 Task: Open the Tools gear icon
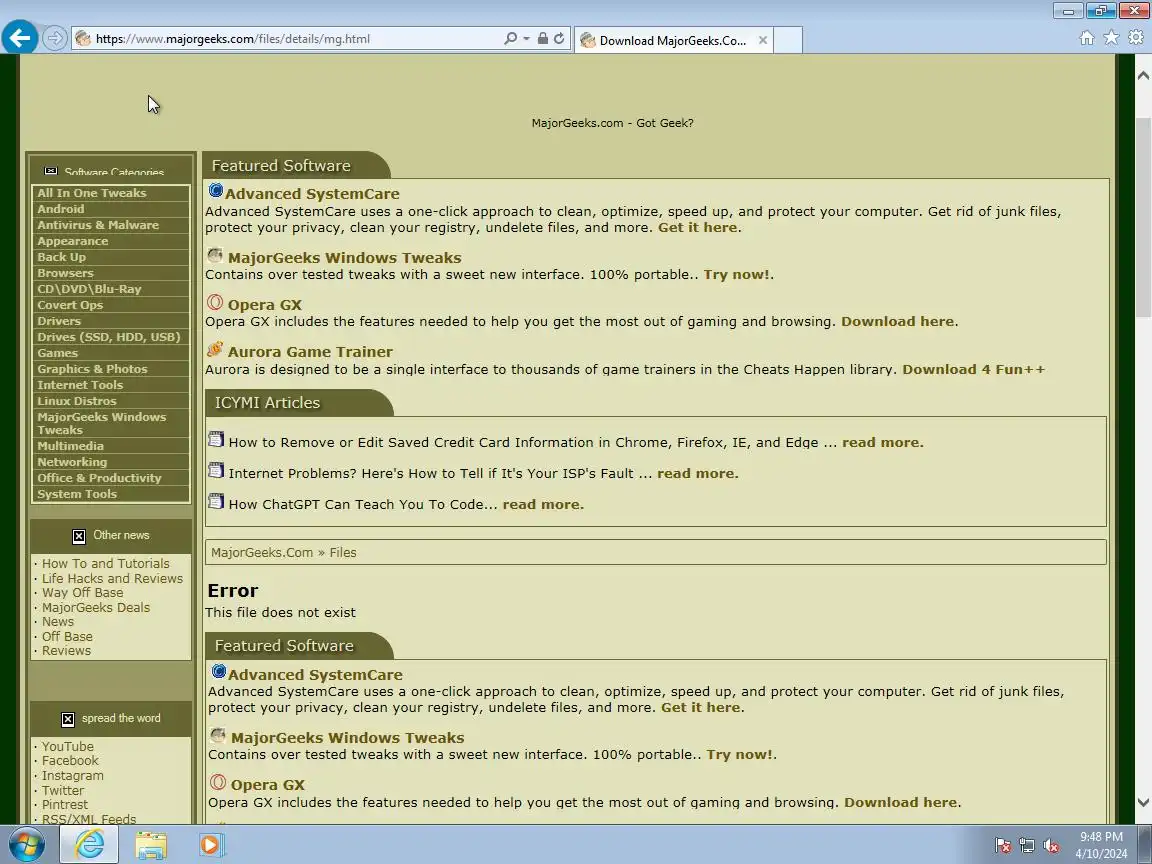pyautogui.click(x=1136, y=37)
